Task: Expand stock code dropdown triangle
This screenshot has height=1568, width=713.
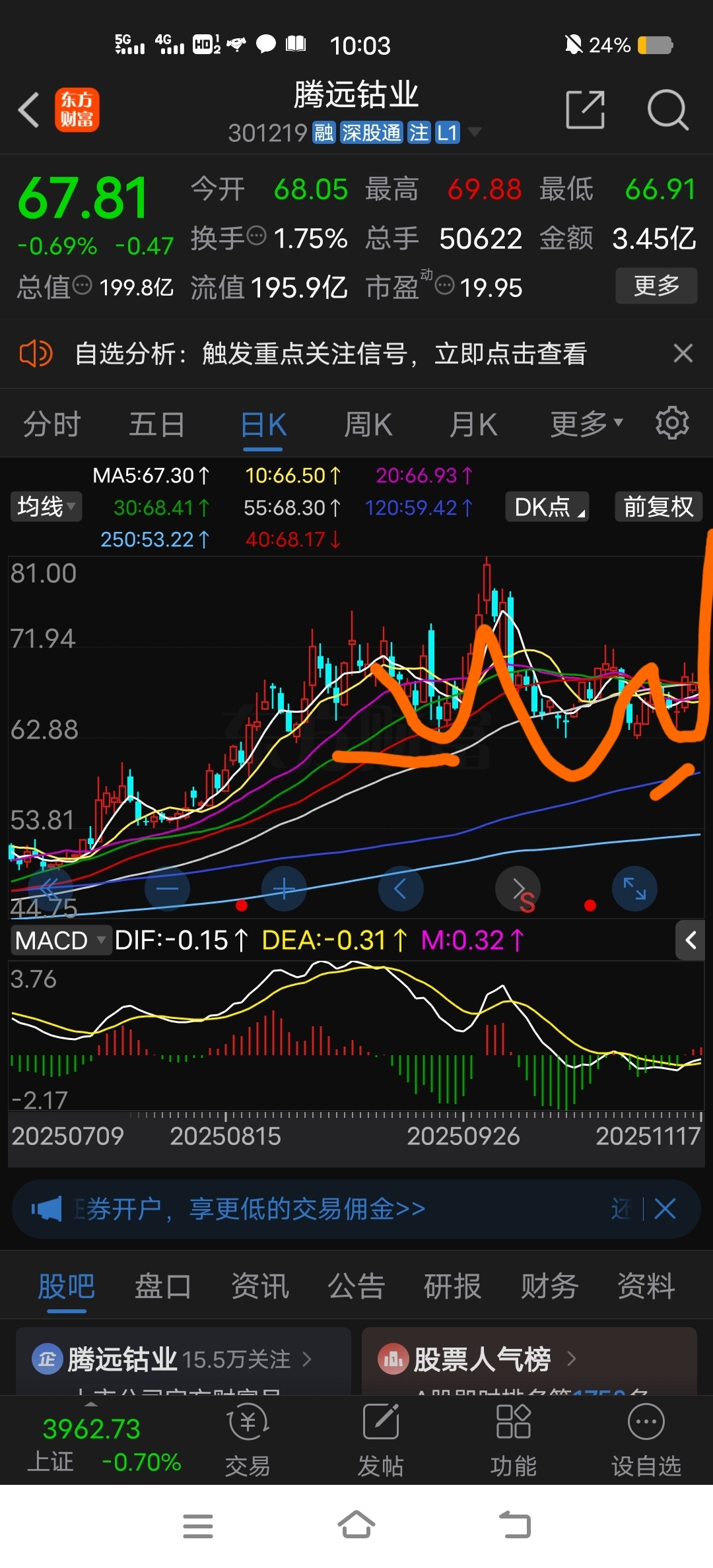Action: click(x=474, y=132)
